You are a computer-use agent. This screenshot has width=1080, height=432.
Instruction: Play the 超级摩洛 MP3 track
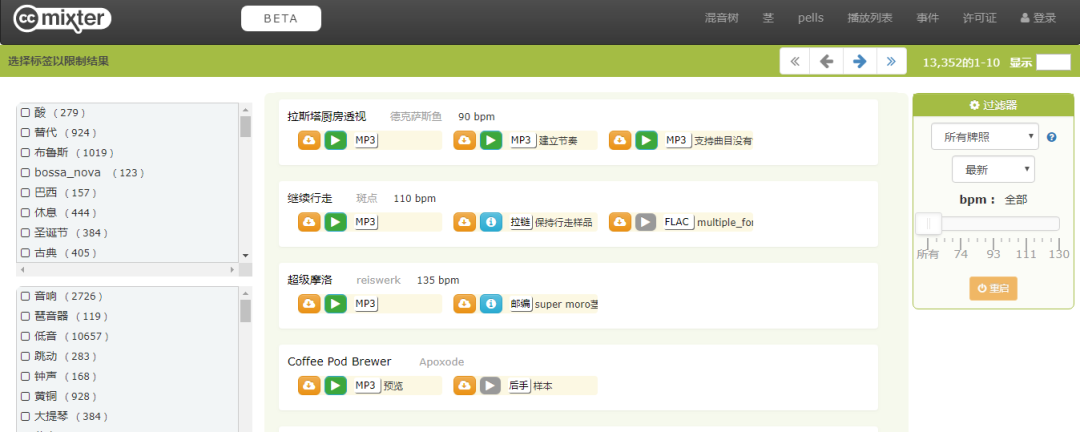pyautogui.click(x=335, y=304)
